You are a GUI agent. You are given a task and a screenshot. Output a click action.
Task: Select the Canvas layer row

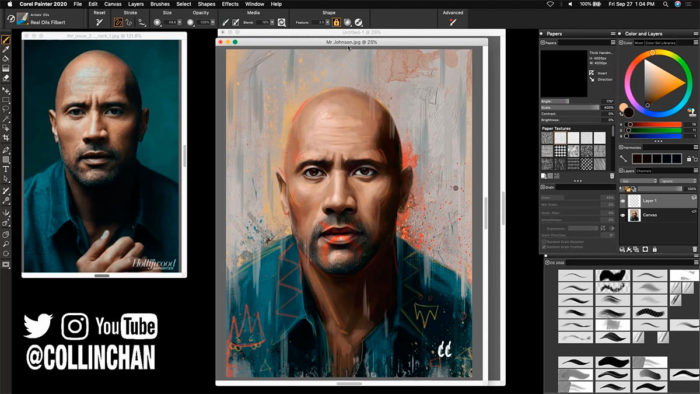point(658,216)
